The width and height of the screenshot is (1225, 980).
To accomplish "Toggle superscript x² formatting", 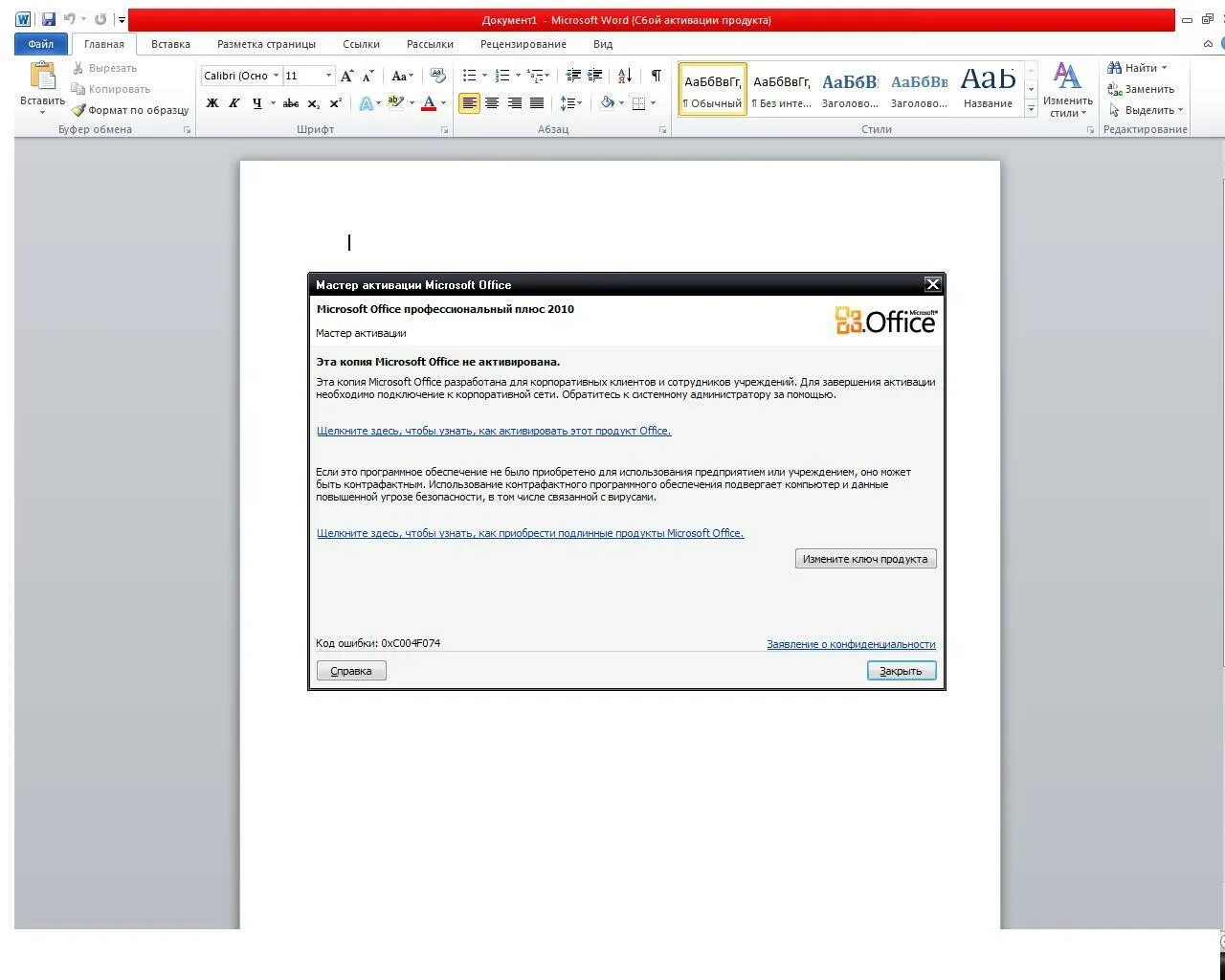I will [x=335, y=103].
